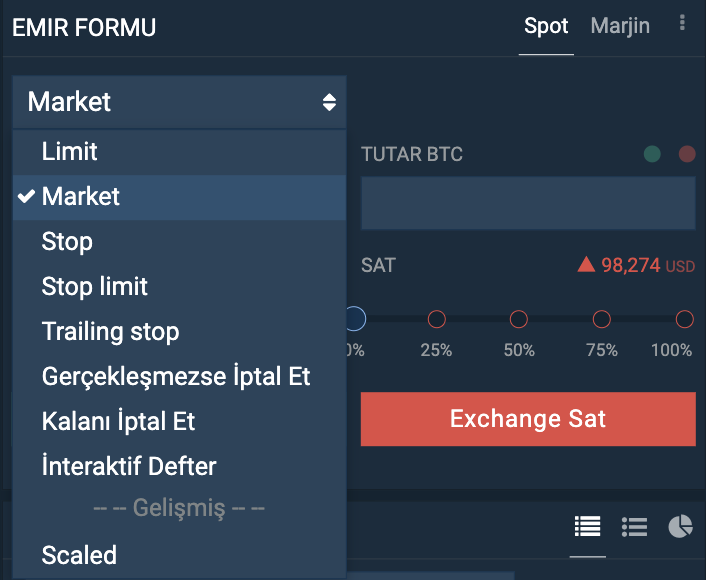The width and height of the screenshot is (706, 580).
Task: Set the amount slider to 50%
Action: tap(519, 319)
